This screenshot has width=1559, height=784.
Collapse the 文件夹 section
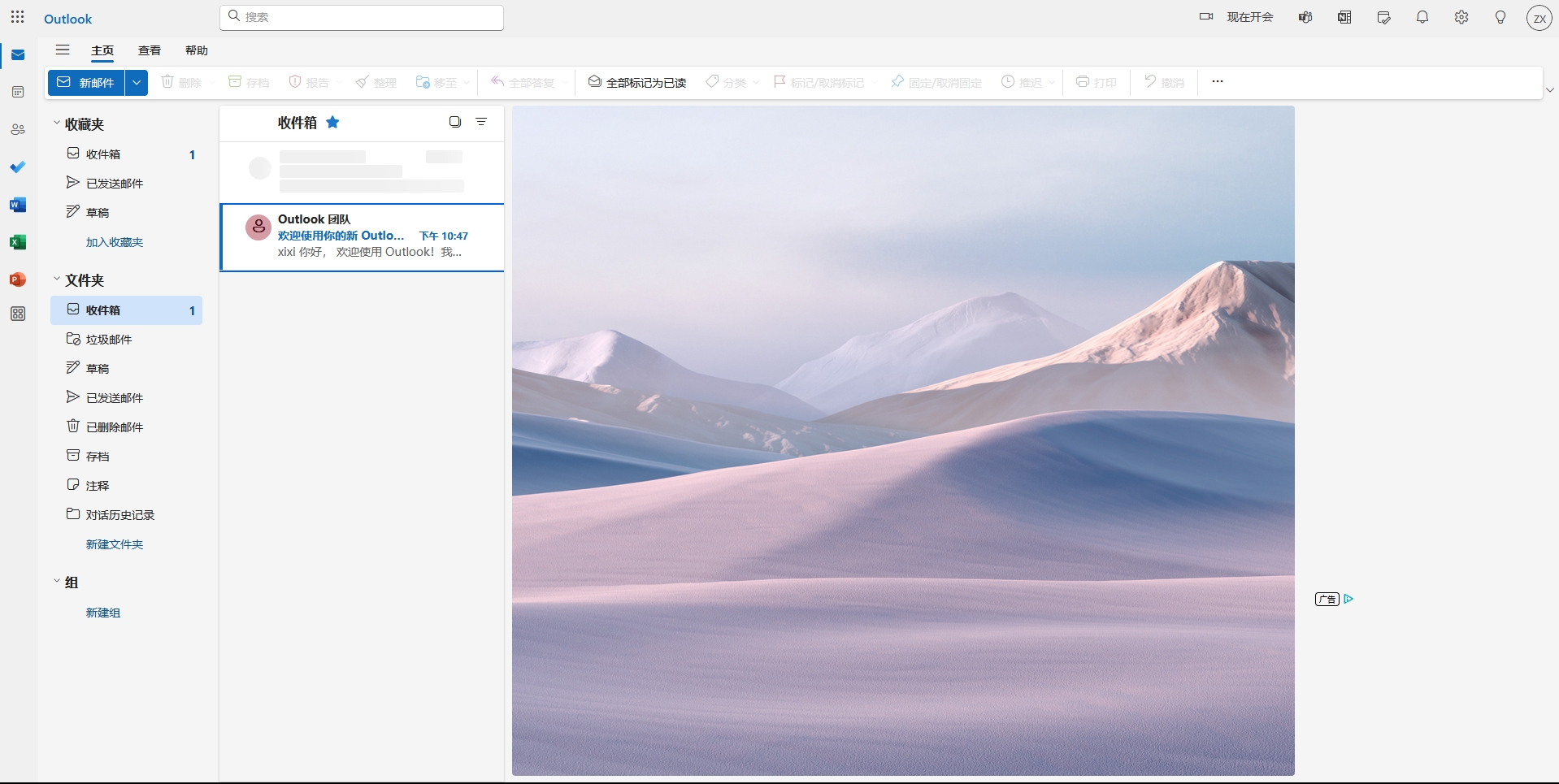[57, 279]
